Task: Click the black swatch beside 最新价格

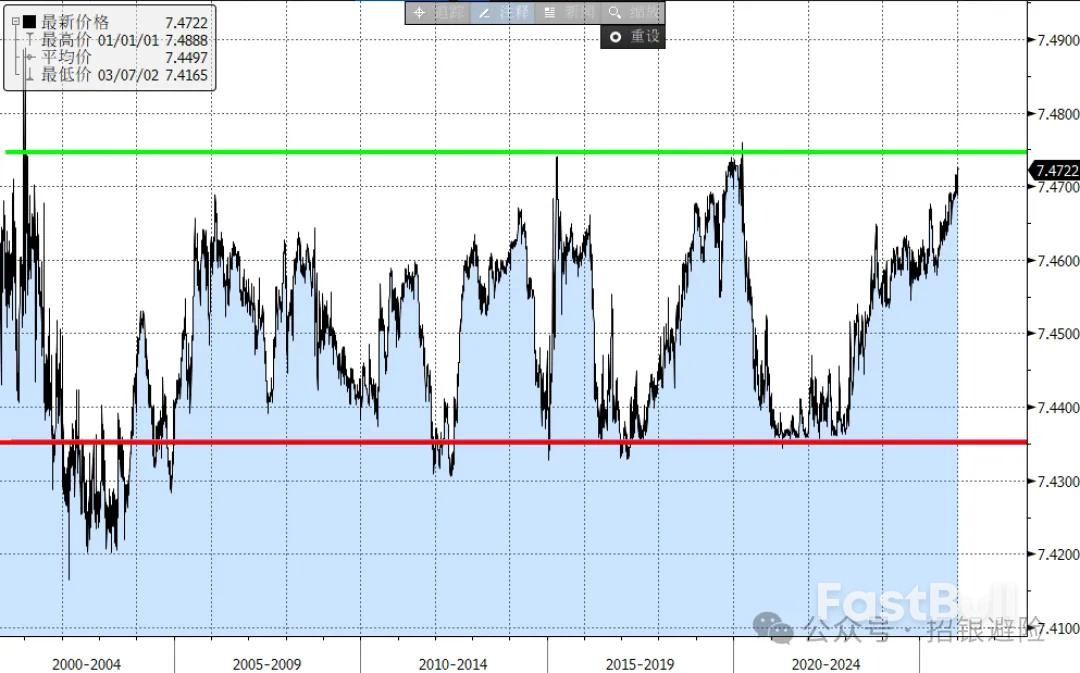Action: pyautogui.click(x=29, y=21)
